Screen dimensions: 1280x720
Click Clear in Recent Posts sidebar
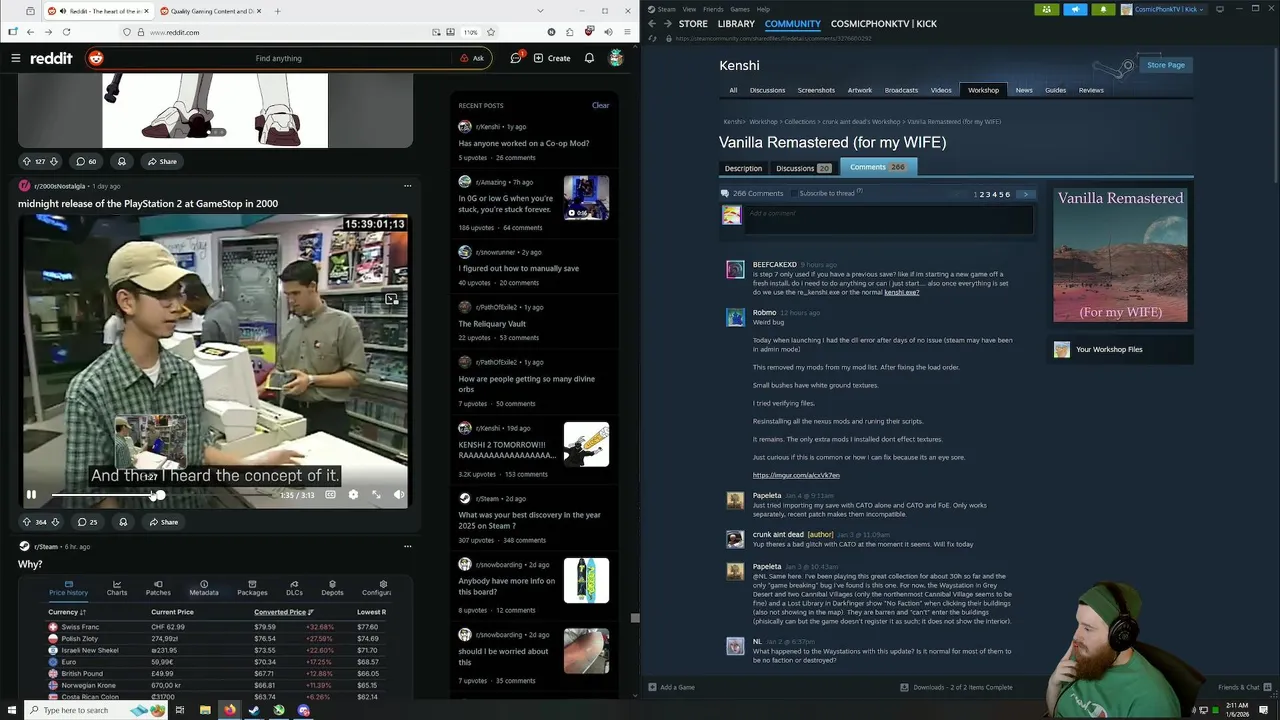[x=600, y=105]
